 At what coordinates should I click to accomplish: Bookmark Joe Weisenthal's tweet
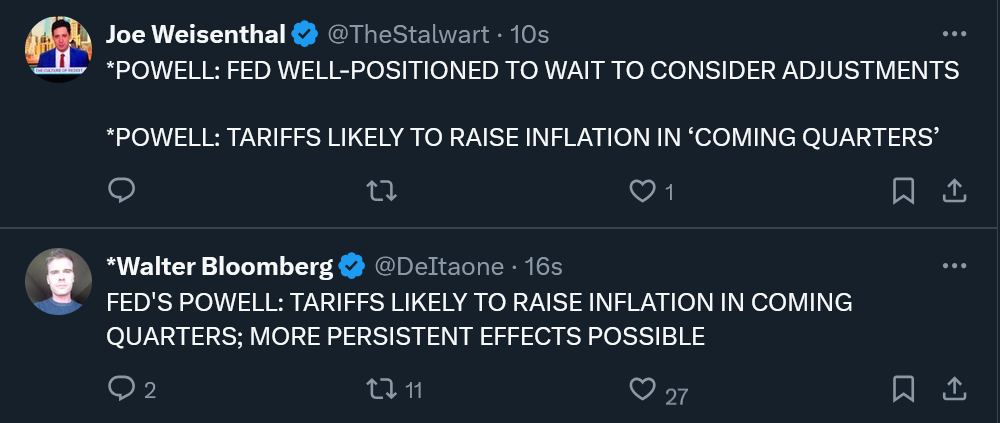click(903, 191)
